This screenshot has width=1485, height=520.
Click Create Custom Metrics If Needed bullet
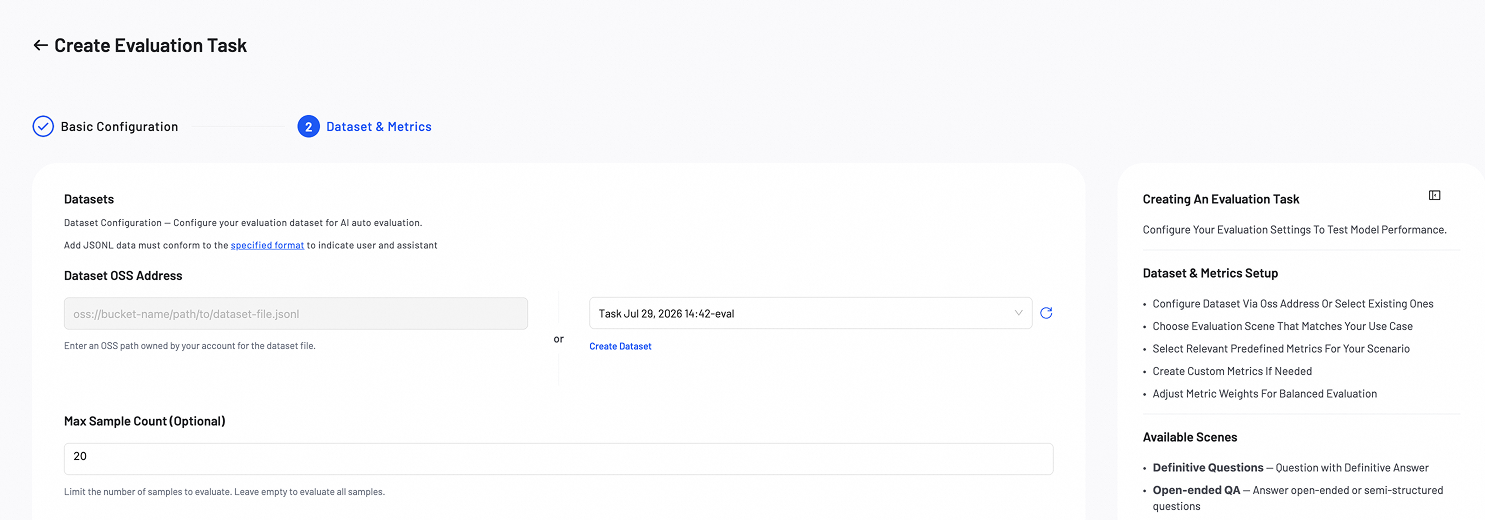point(1232,371)
